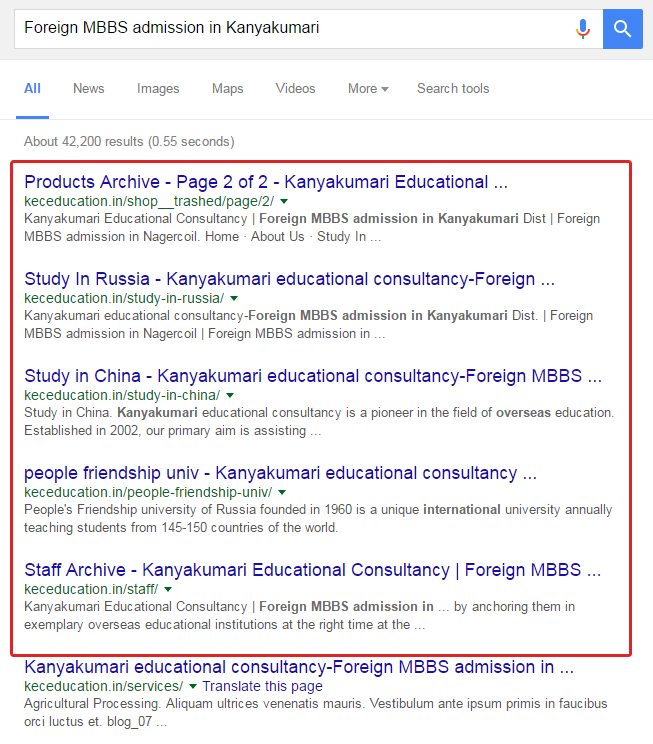Open the Maps results tab
Screen dimensions: 653x744
tap(227, 89)
